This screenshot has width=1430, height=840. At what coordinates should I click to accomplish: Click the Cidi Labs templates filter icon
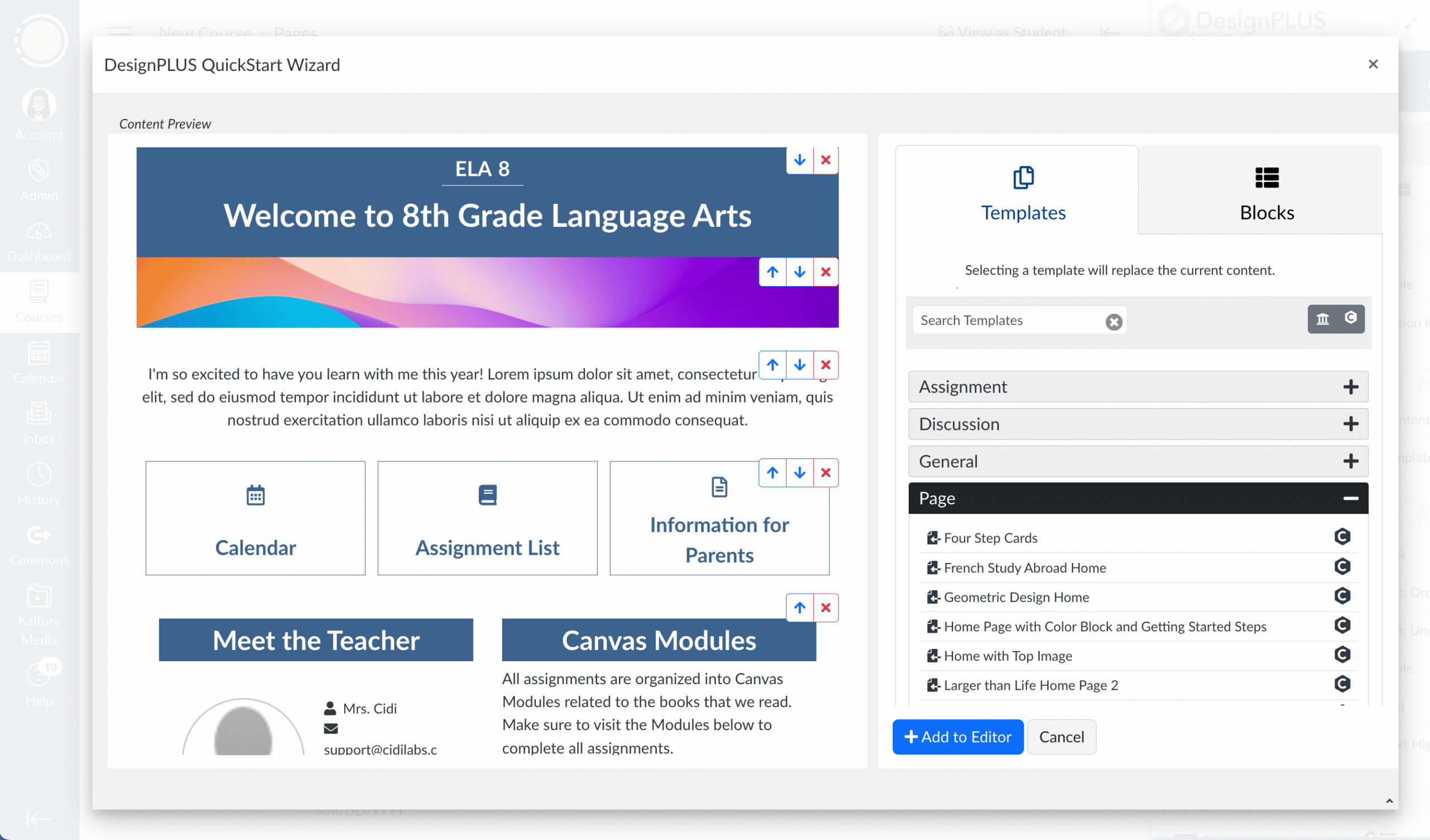click(1351, 318)
